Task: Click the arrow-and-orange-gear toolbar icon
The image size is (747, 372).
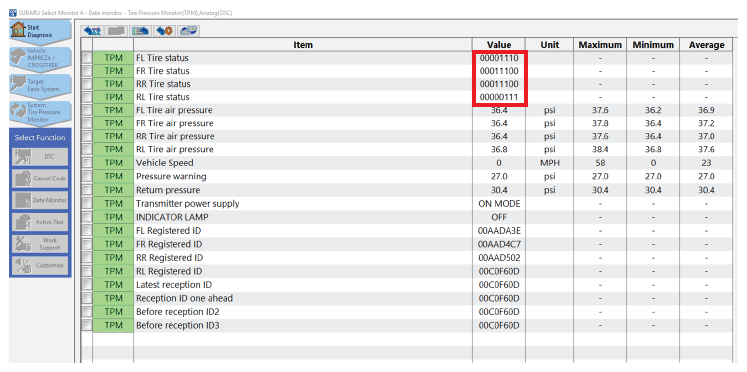Action: coord(164,31)
